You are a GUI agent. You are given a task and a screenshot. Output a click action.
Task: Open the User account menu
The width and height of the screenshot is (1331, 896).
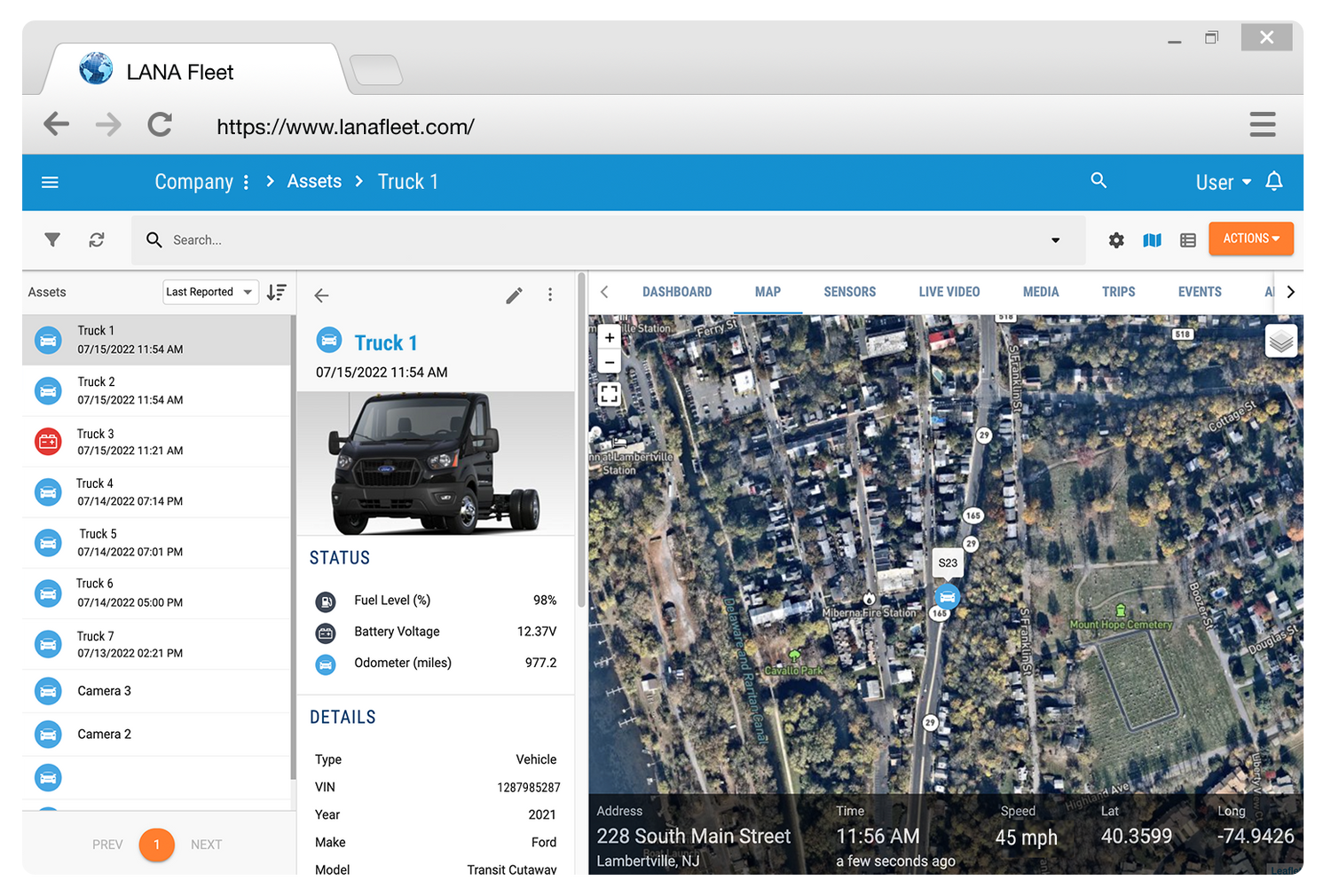[1222, 182]
